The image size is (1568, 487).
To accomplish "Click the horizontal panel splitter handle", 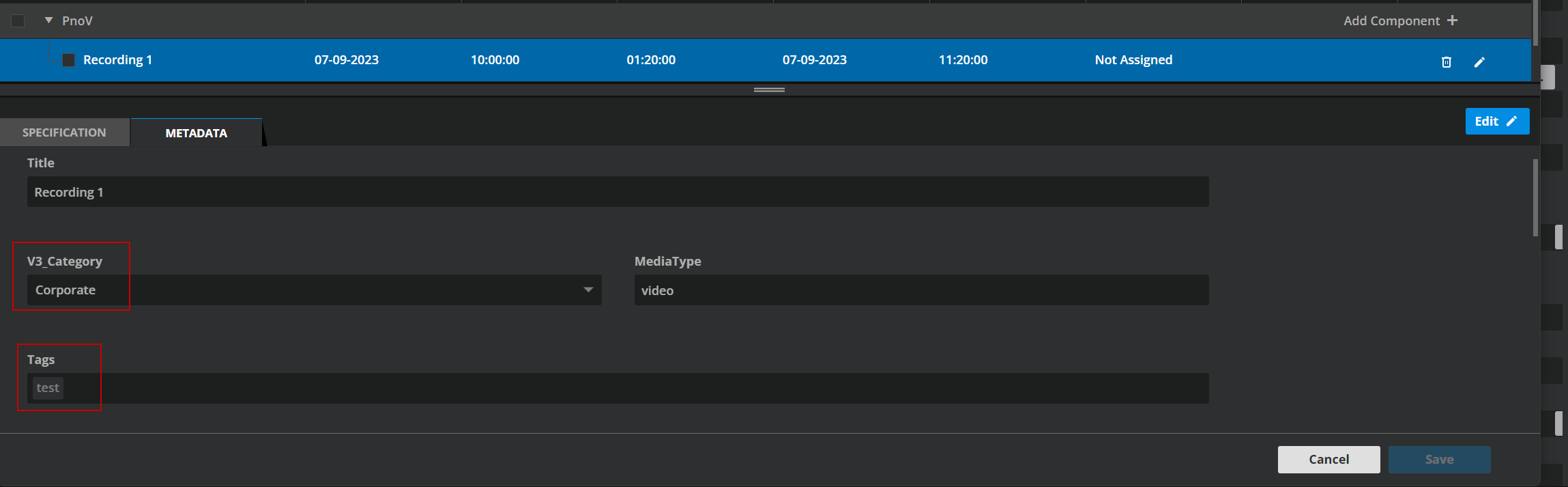I will click(x=769, y=89).
